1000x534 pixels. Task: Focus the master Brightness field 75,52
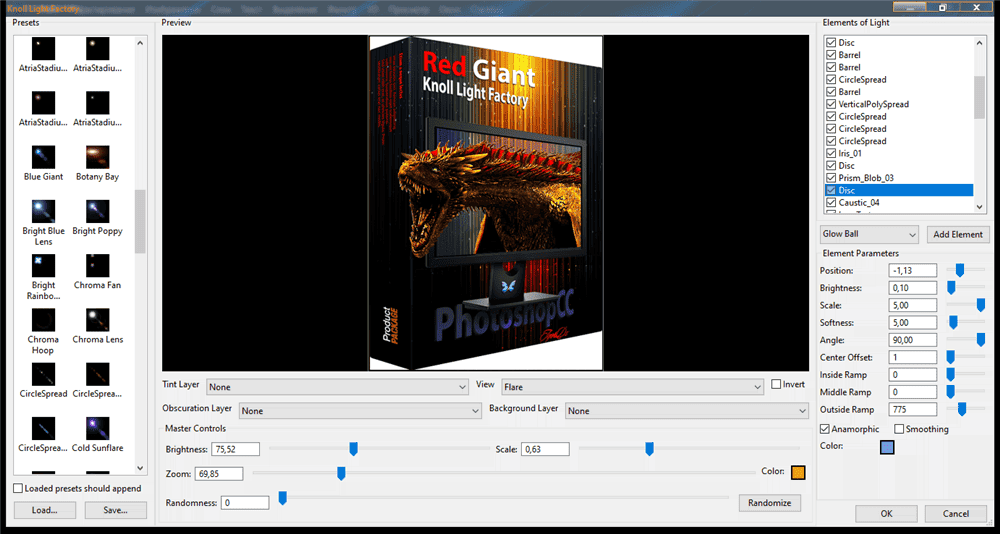(235, 449)
